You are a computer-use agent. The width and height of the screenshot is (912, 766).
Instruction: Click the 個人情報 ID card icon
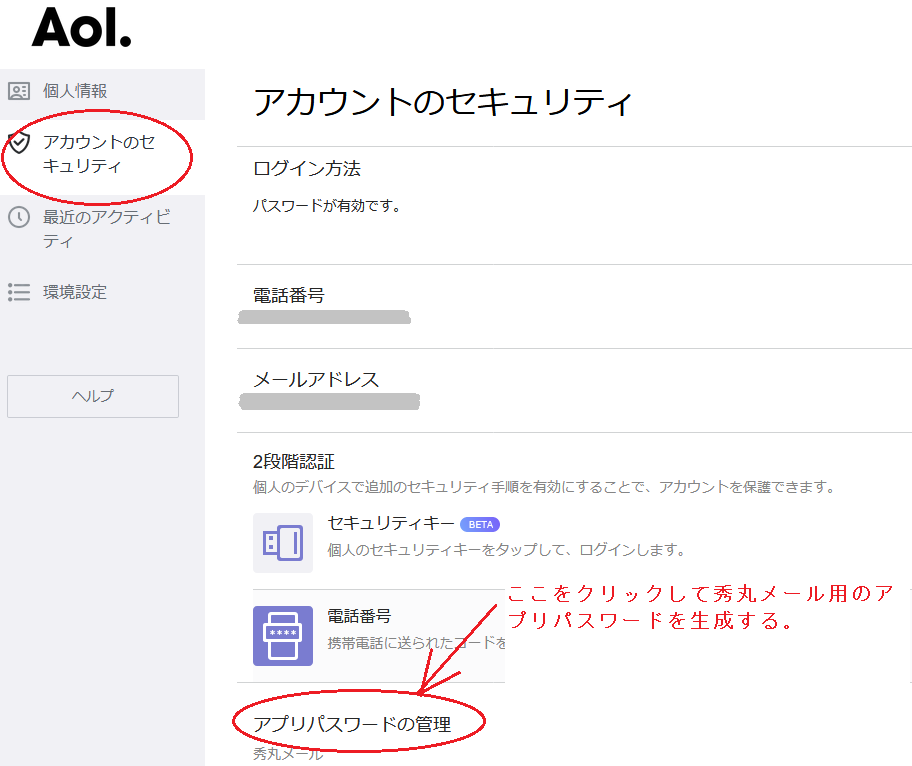coord(19,91)
